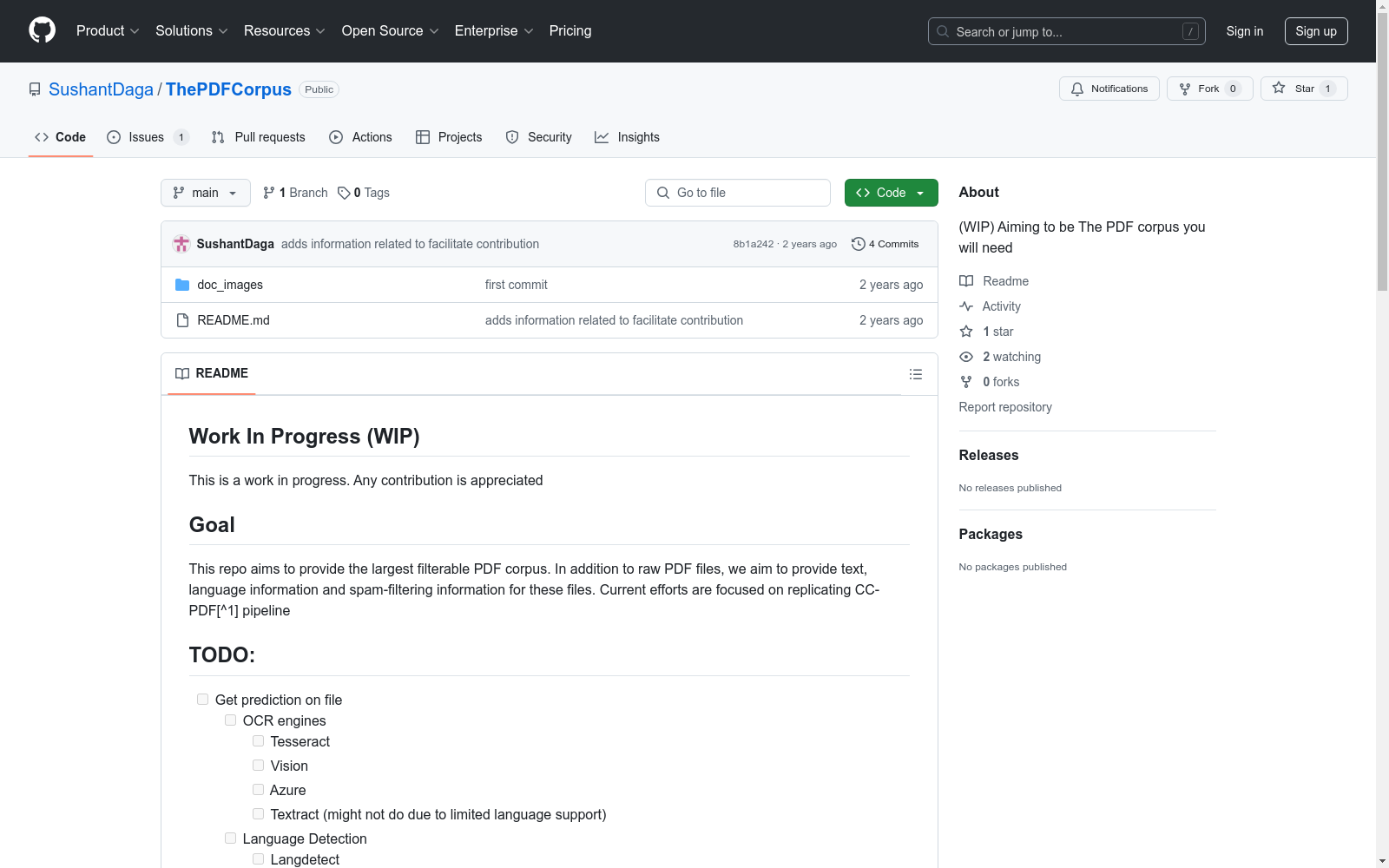Screen dimensions: 1389x868
Task: Click the Search or jump to field
Action: tap(1067, 31)
